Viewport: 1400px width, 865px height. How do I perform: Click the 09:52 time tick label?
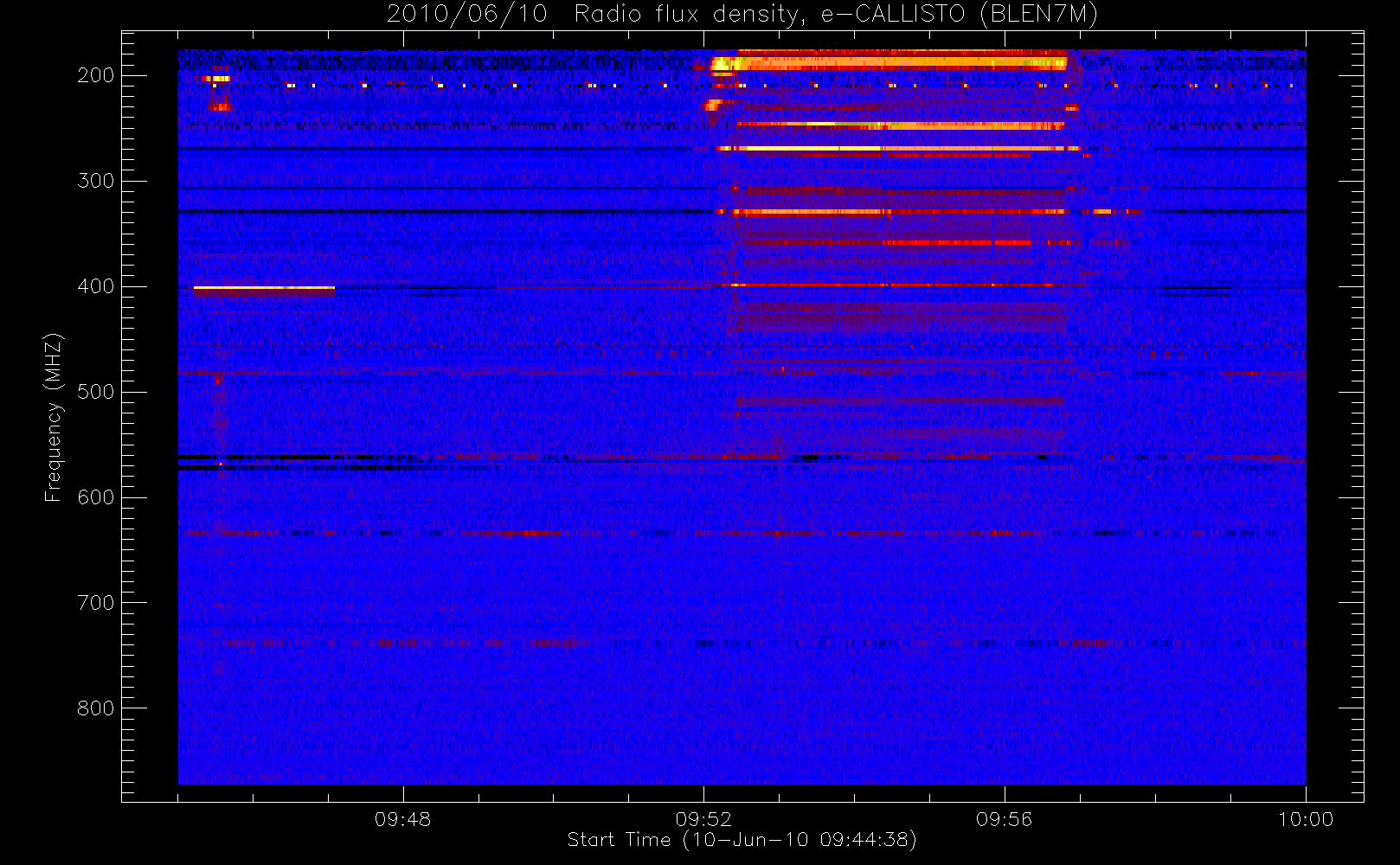[x=703, y=819]
